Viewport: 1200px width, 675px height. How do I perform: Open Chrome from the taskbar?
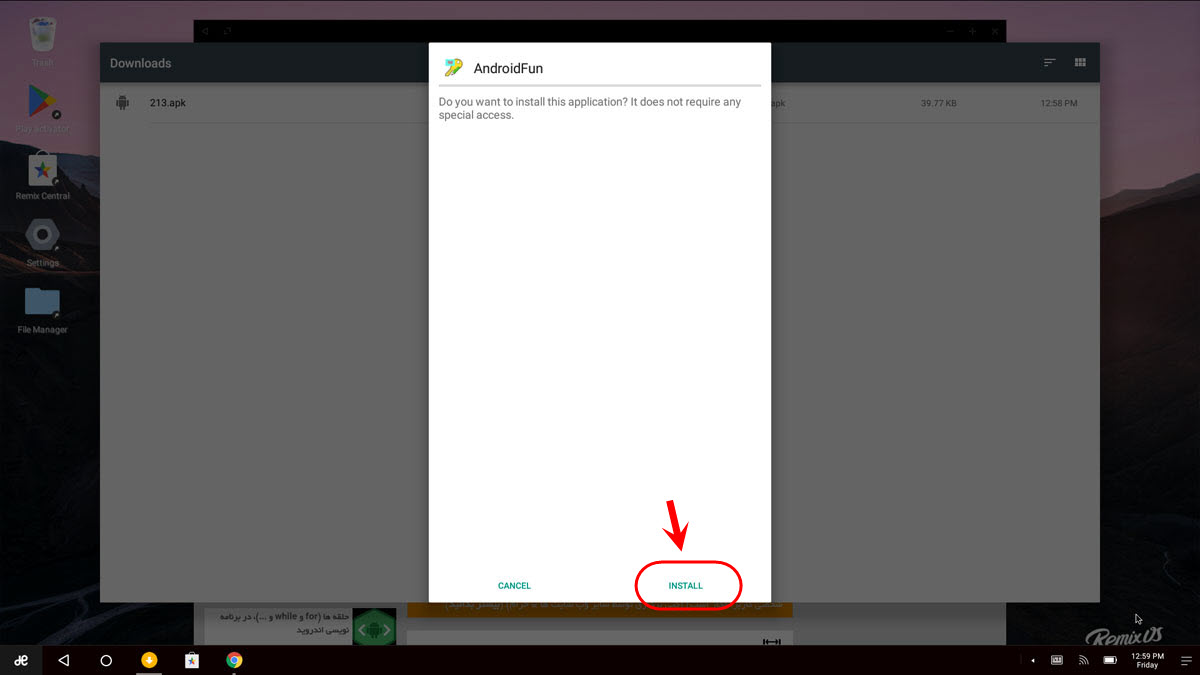(x=234, y=660)
